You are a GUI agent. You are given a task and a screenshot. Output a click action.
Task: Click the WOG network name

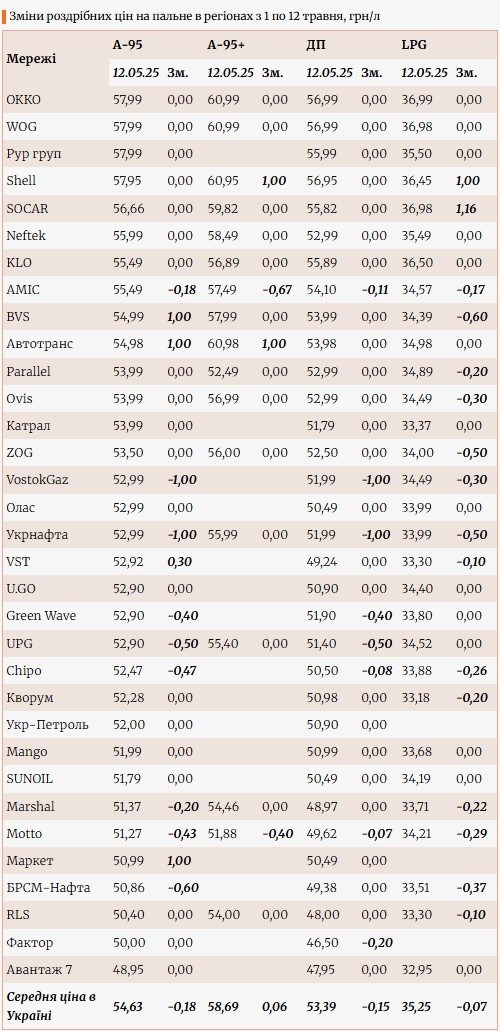pos(20,127)
